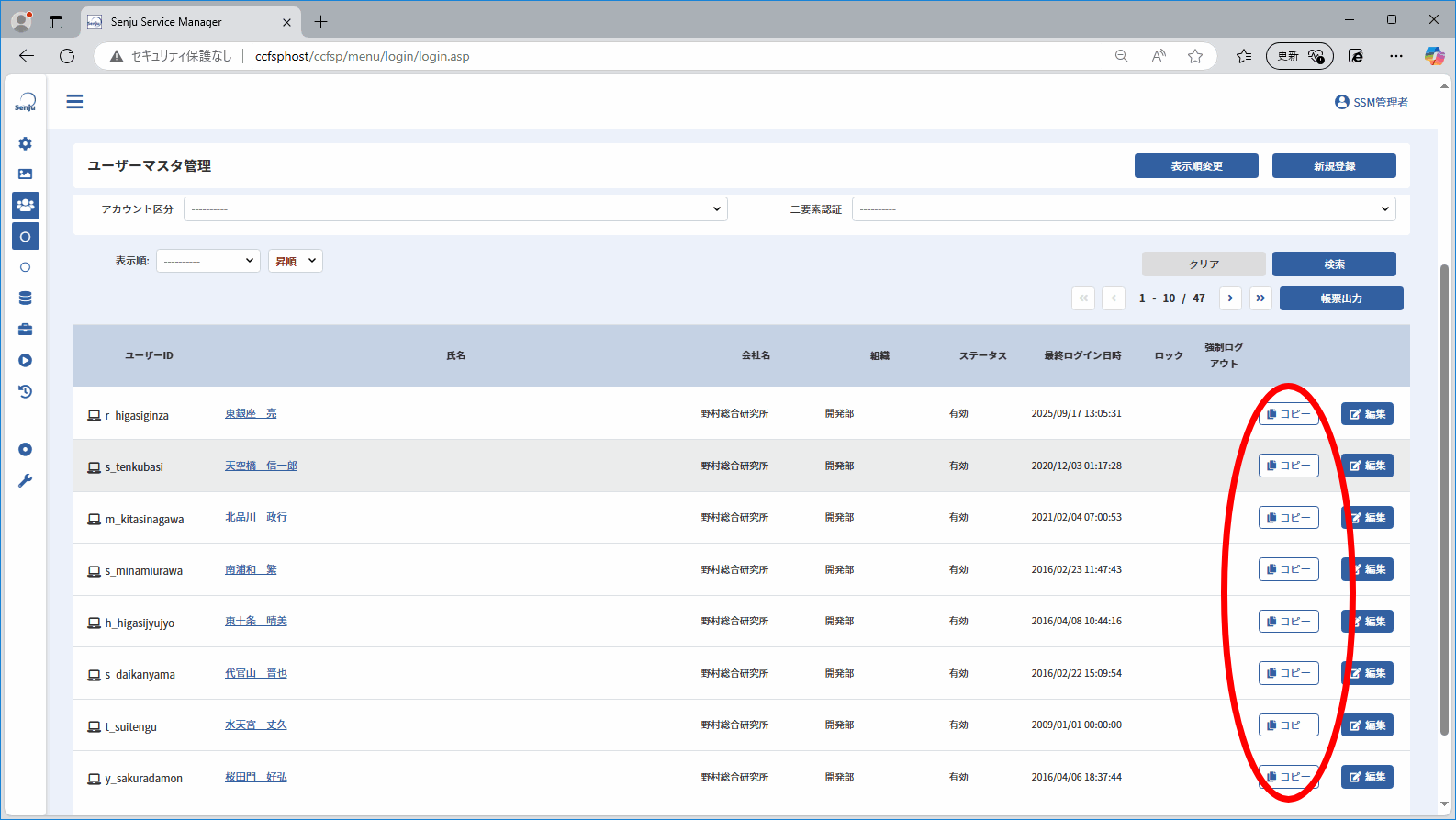Open the database sidebar icon

pyautogui.click(x=26, y=298)
